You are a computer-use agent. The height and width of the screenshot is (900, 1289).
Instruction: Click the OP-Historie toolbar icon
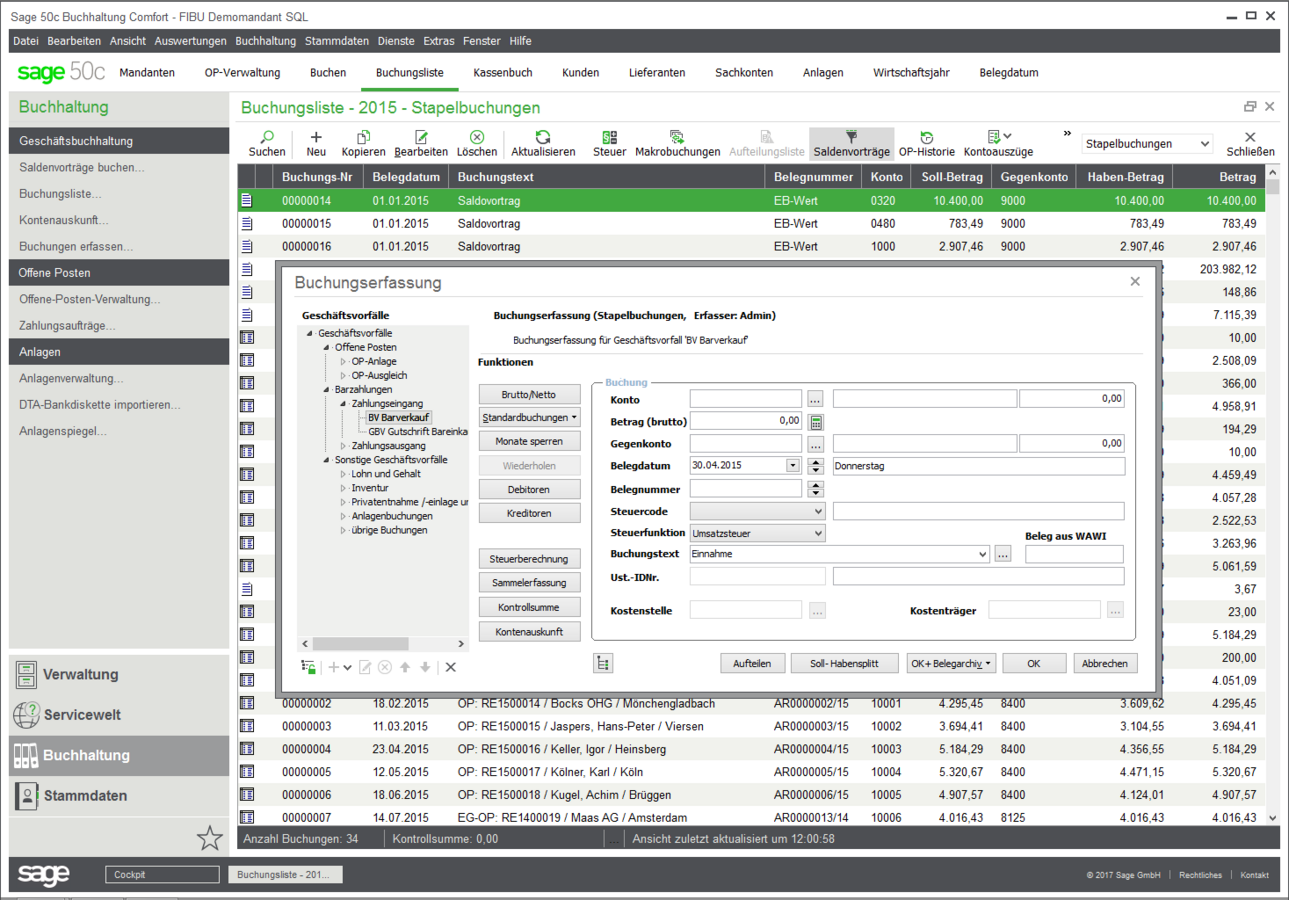pyautogui.click(x=926, y=138)
